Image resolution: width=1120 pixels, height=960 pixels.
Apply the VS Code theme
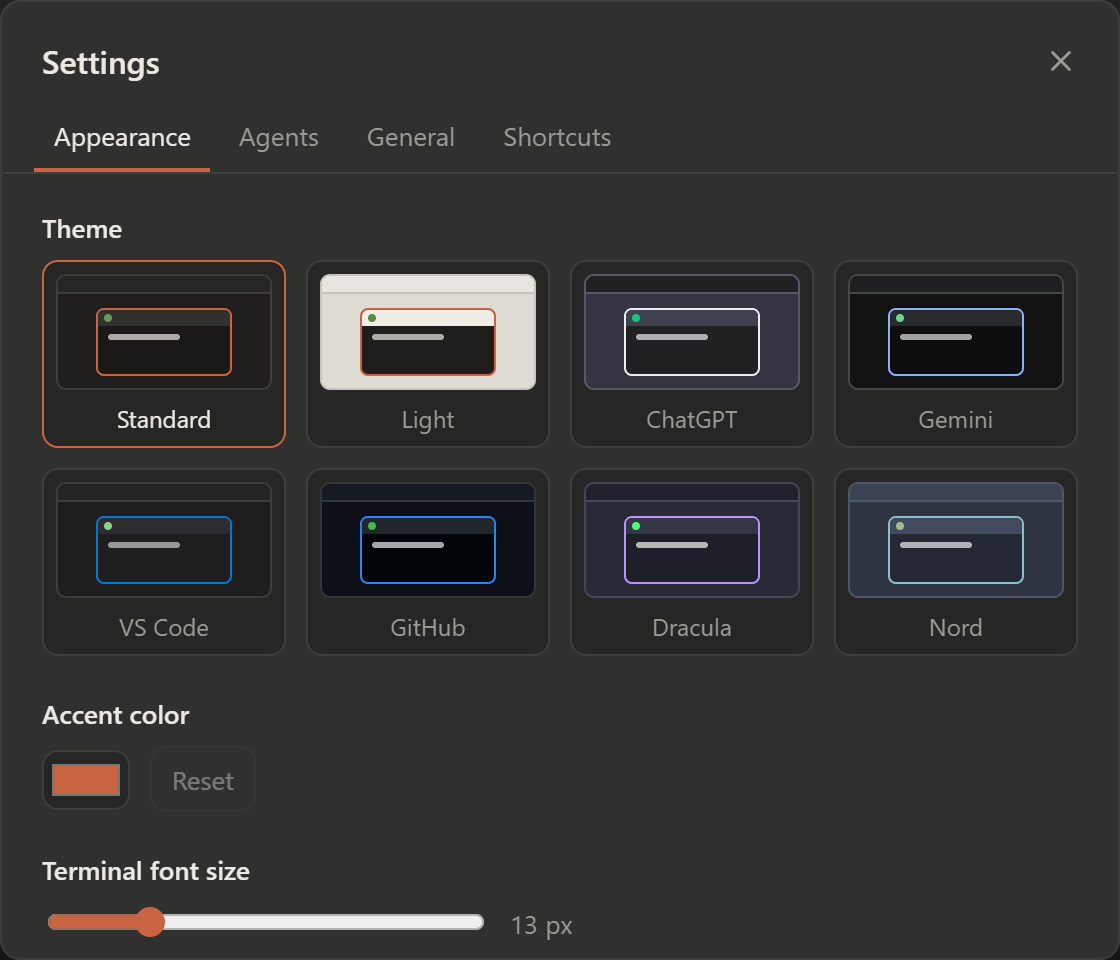[x=164, y=561]
